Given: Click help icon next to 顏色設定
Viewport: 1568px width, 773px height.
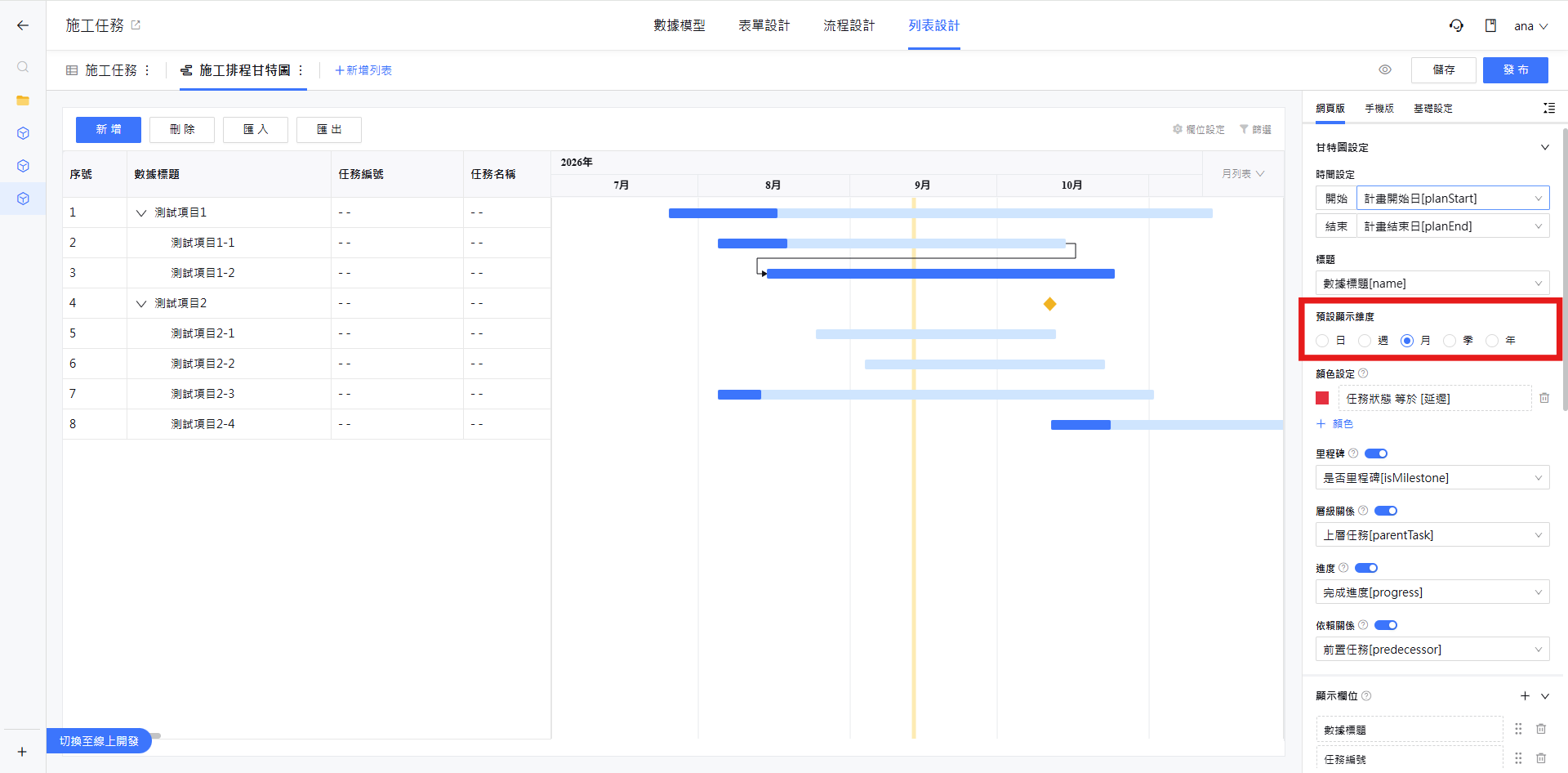Looking at the screenshot, I should click(x=1363, y=373).
